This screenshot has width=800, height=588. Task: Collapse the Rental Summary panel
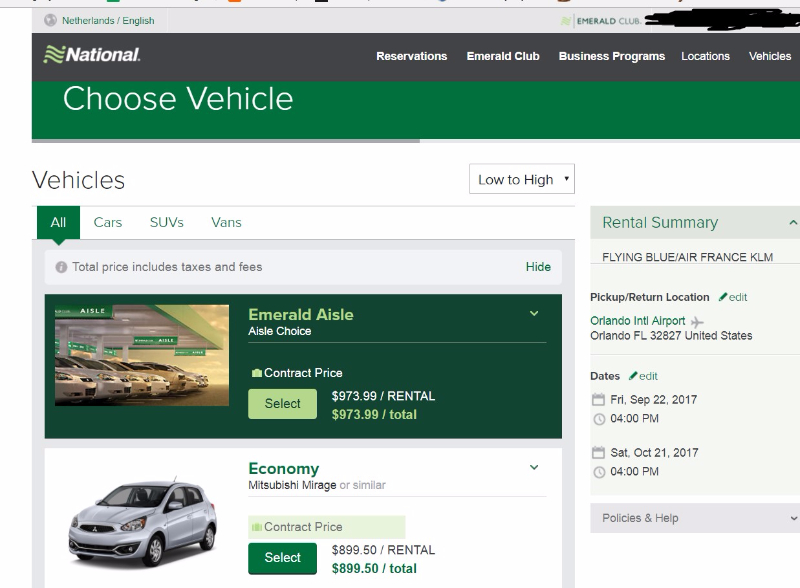793,222
